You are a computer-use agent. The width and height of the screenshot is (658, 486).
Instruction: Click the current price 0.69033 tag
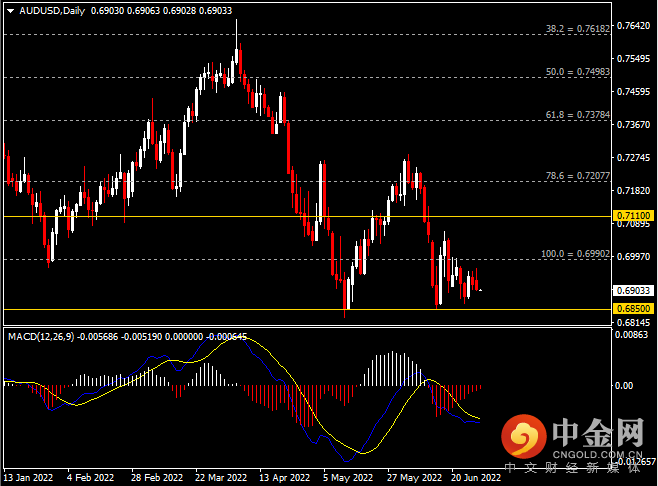point(634,291)
